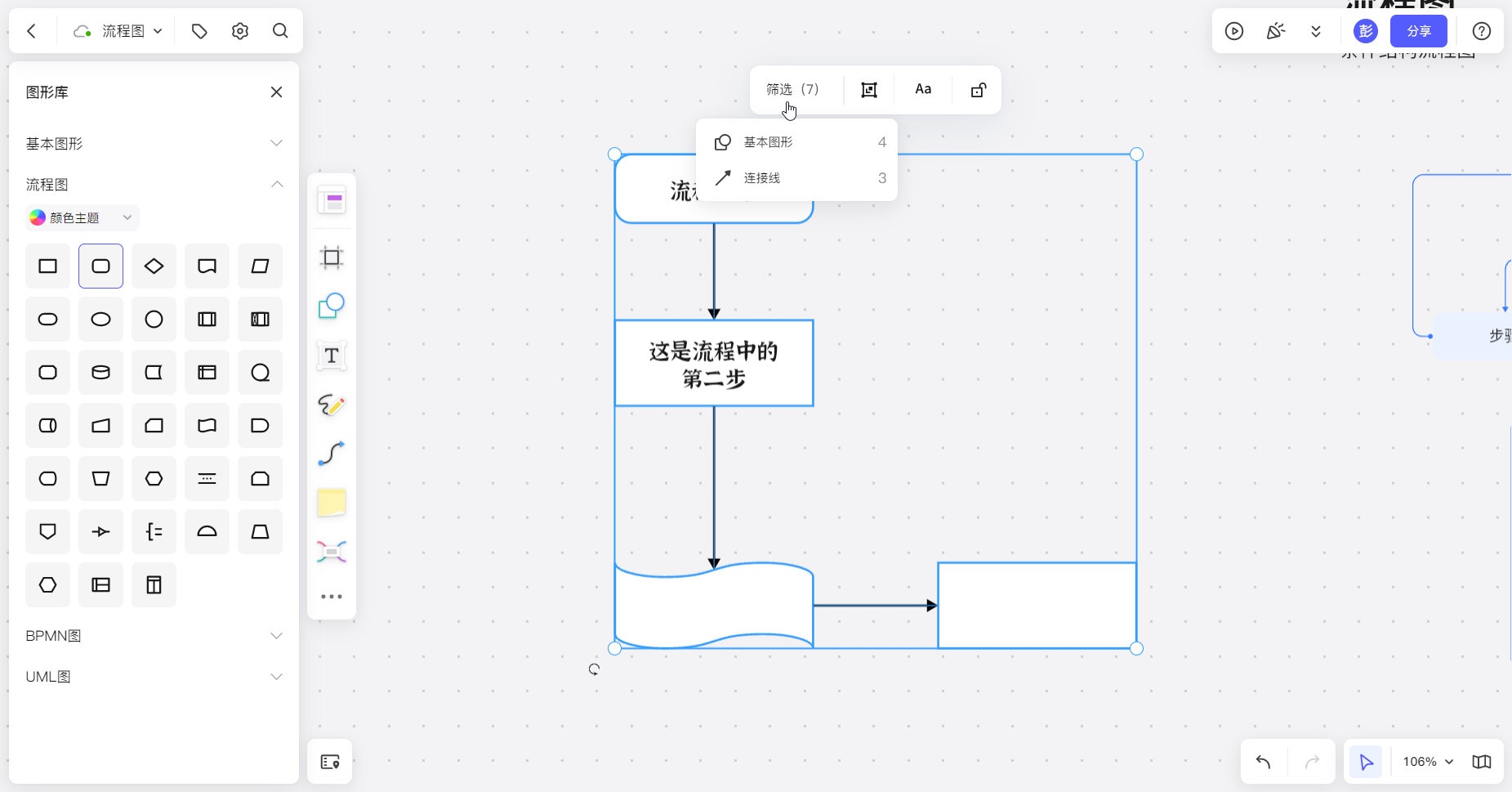Pick the rectangle with double side bars
This screenshot has height=792, width=1512.
click(x=207, y=320)
